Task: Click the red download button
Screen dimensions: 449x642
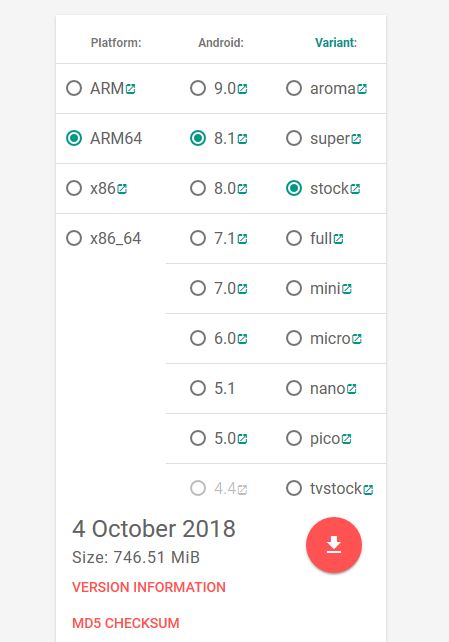Action: tap(334, 545)
